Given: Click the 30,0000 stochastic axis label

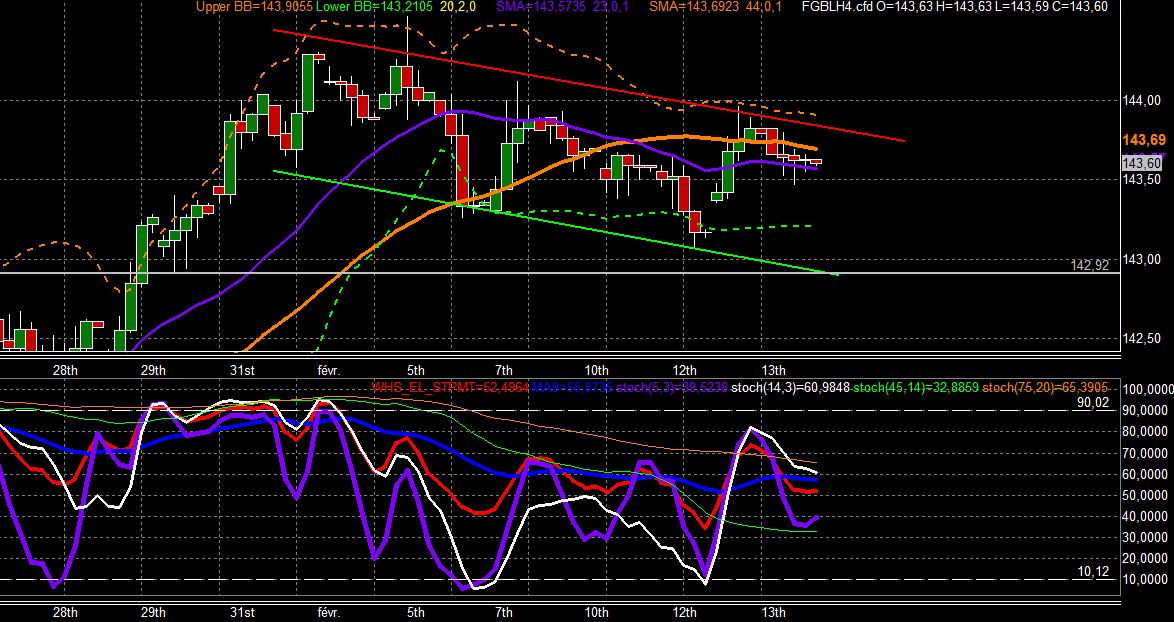Looking at the screenshot, I should tap(1146, 537).
